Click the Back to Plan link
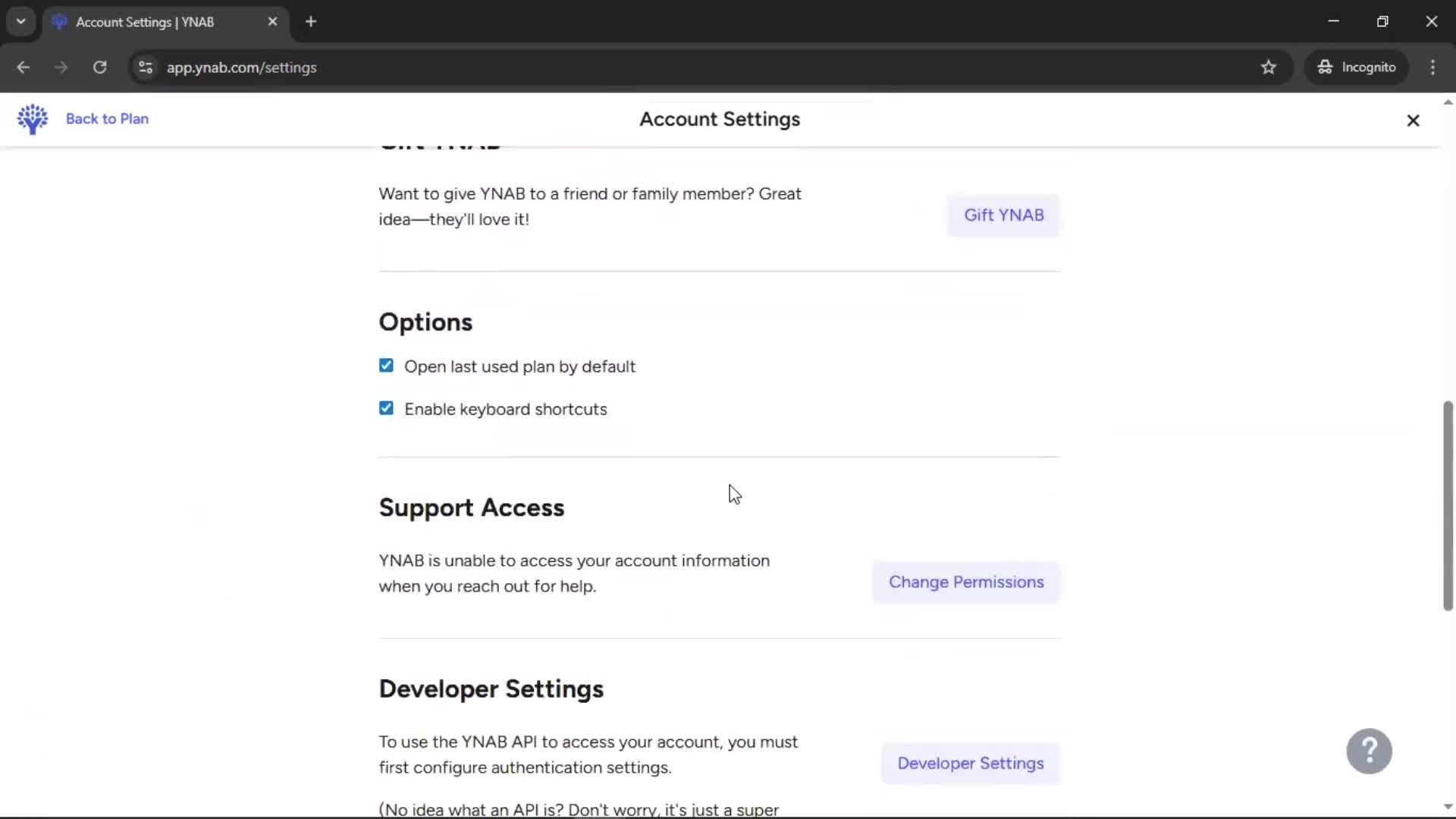 pyautogui.click(x=107, y=119)
